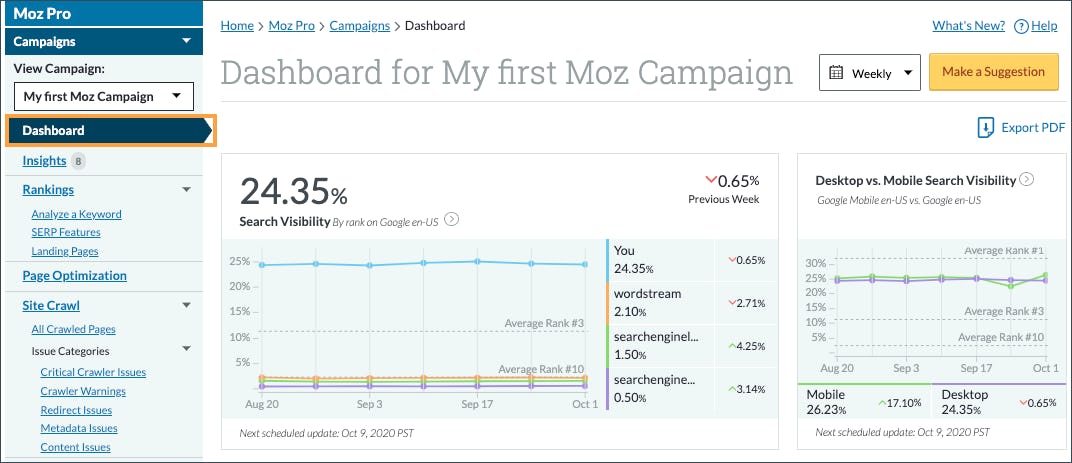
Task: Collapse the Rankings section arrow
Action: coord(186,189)
